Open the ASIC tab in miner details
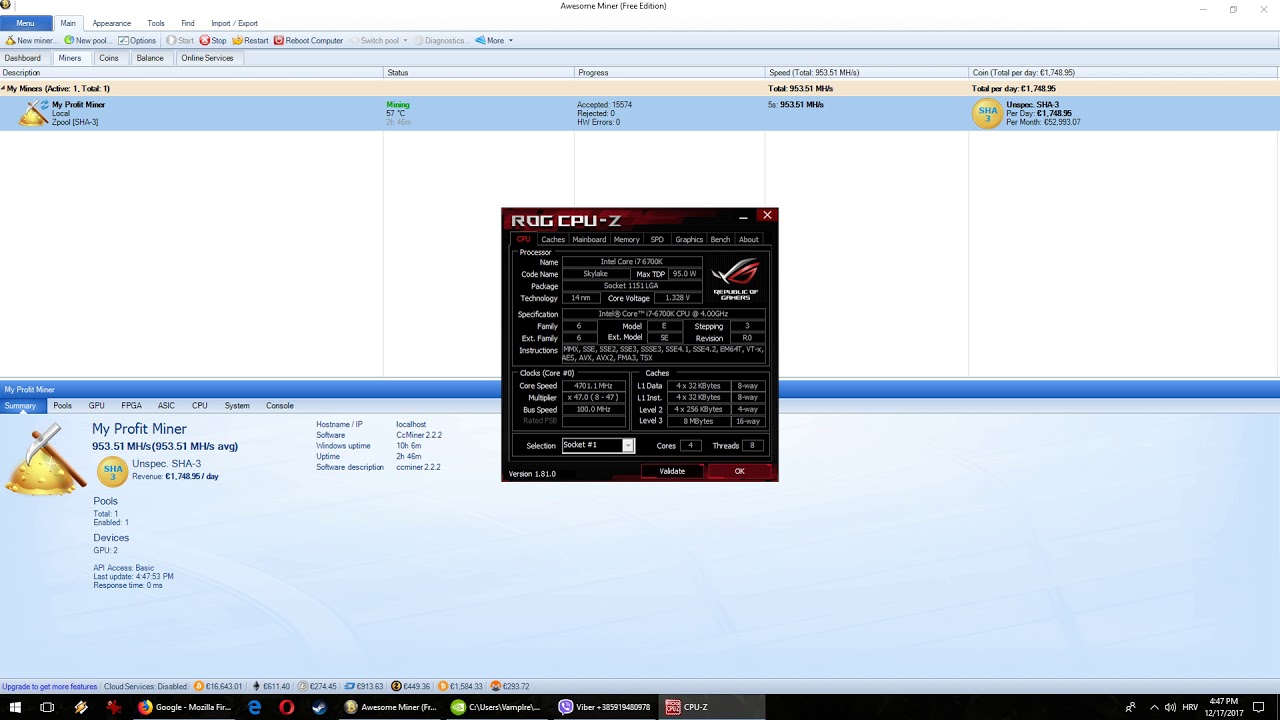 (x=166, y=406)
